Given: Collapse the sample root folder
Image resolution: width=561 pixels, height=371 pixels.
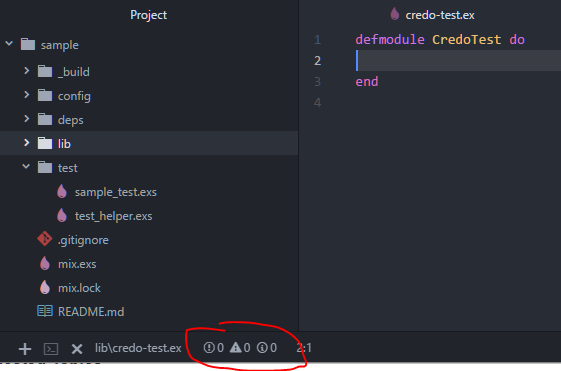Looking at the screenshot, I should [x=9, y=44].
